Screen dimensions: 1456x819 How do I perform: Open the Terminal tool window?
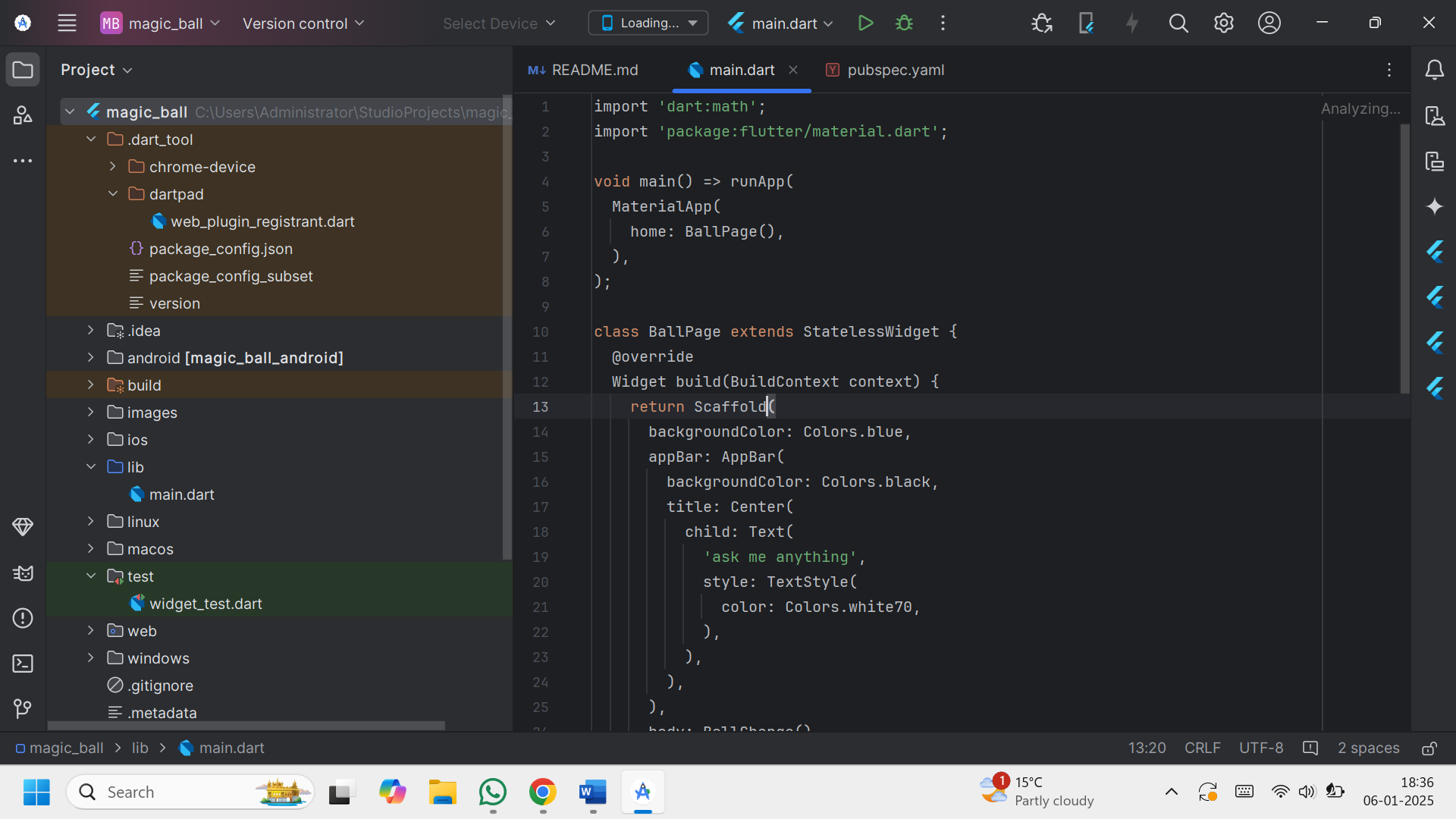tap(23, 664)
